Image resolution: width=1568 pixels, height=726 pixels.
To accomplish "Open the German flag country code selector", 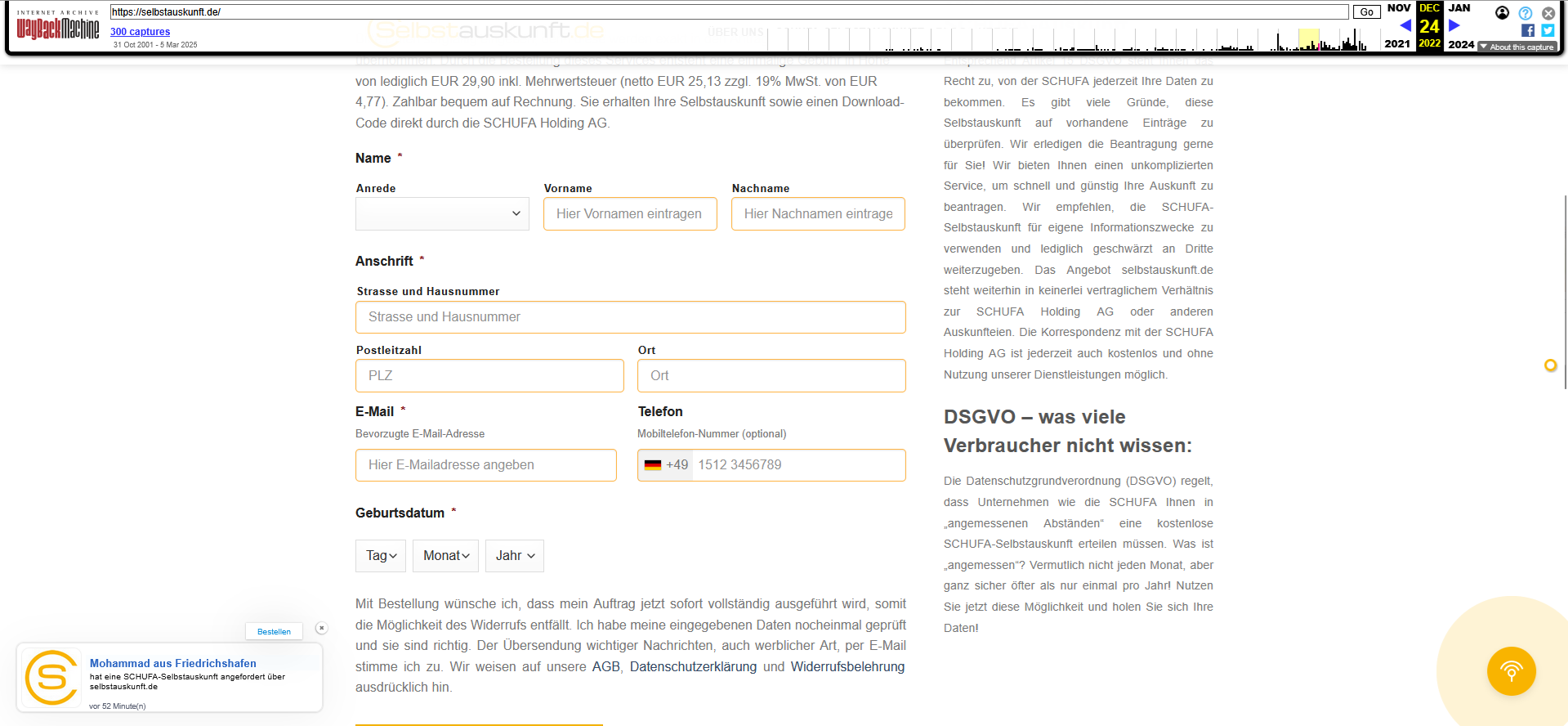I will pyautogui.click(x=665, y=465).
